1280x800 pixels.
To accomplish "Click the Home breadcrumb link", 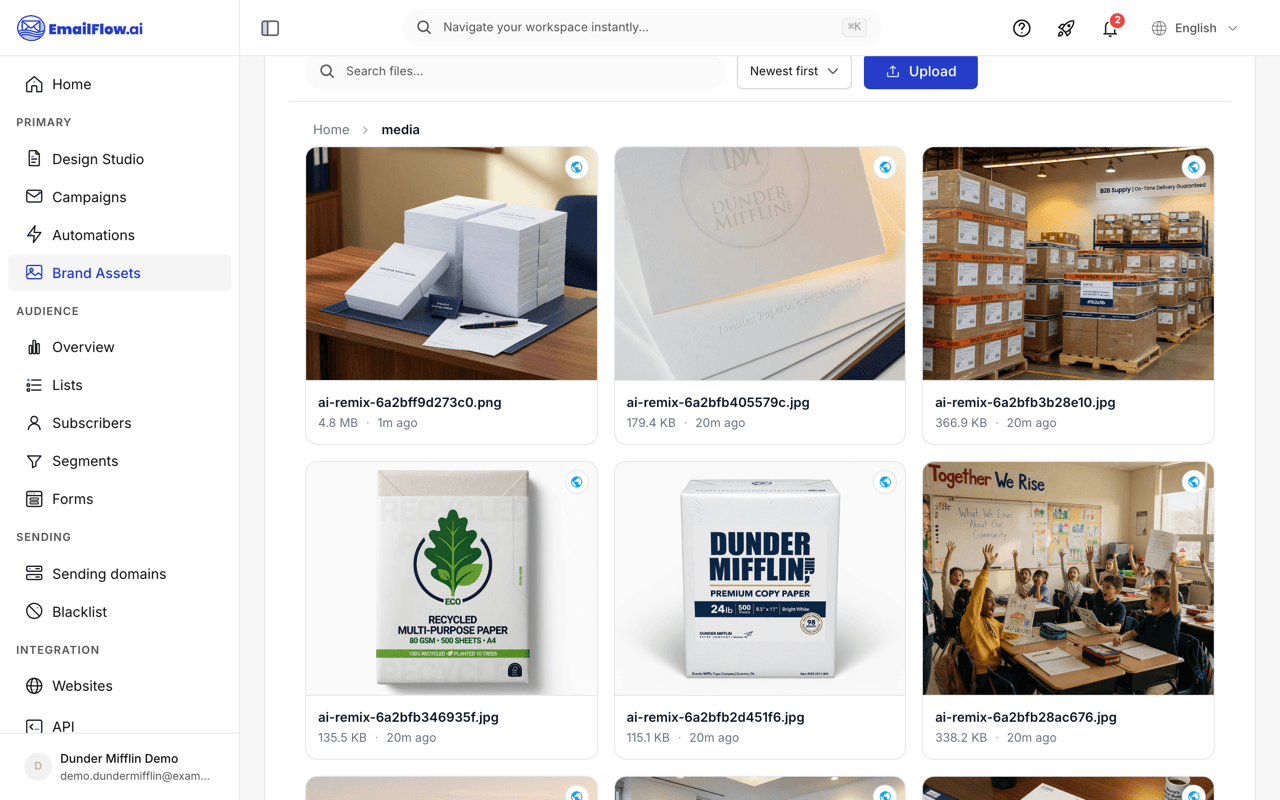I will pos(331,130).
